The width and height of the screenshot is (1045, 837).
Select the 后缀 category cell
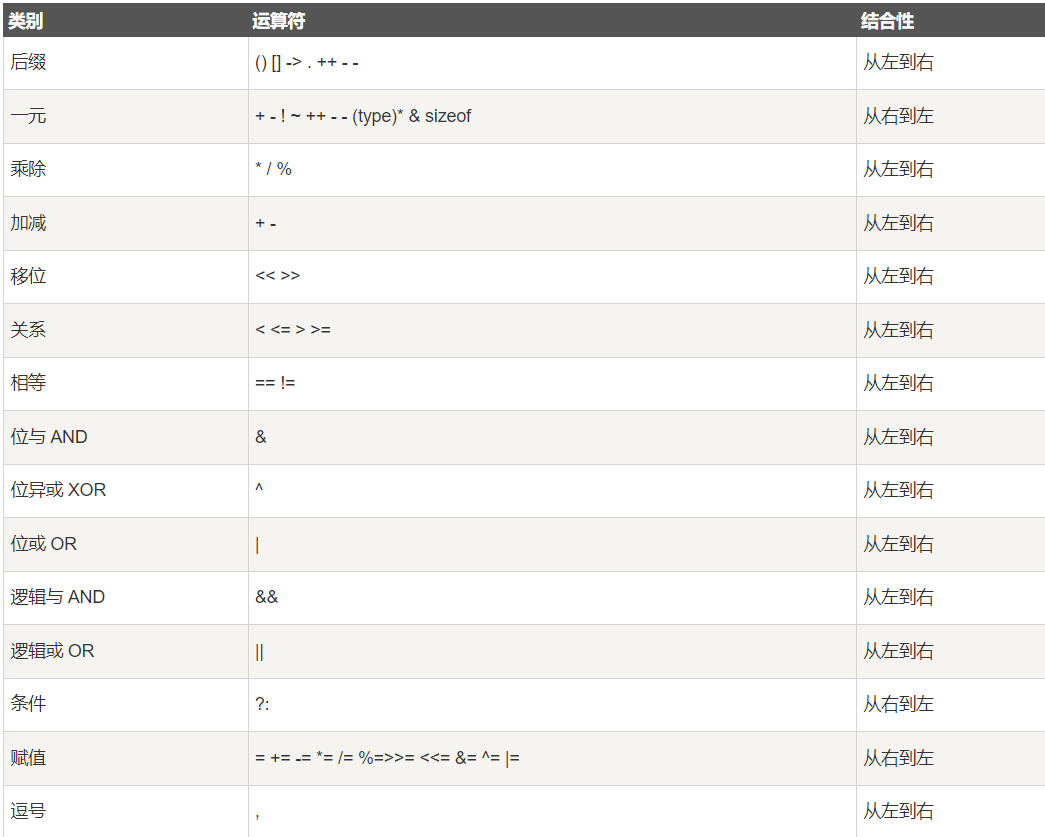point(29,63)
